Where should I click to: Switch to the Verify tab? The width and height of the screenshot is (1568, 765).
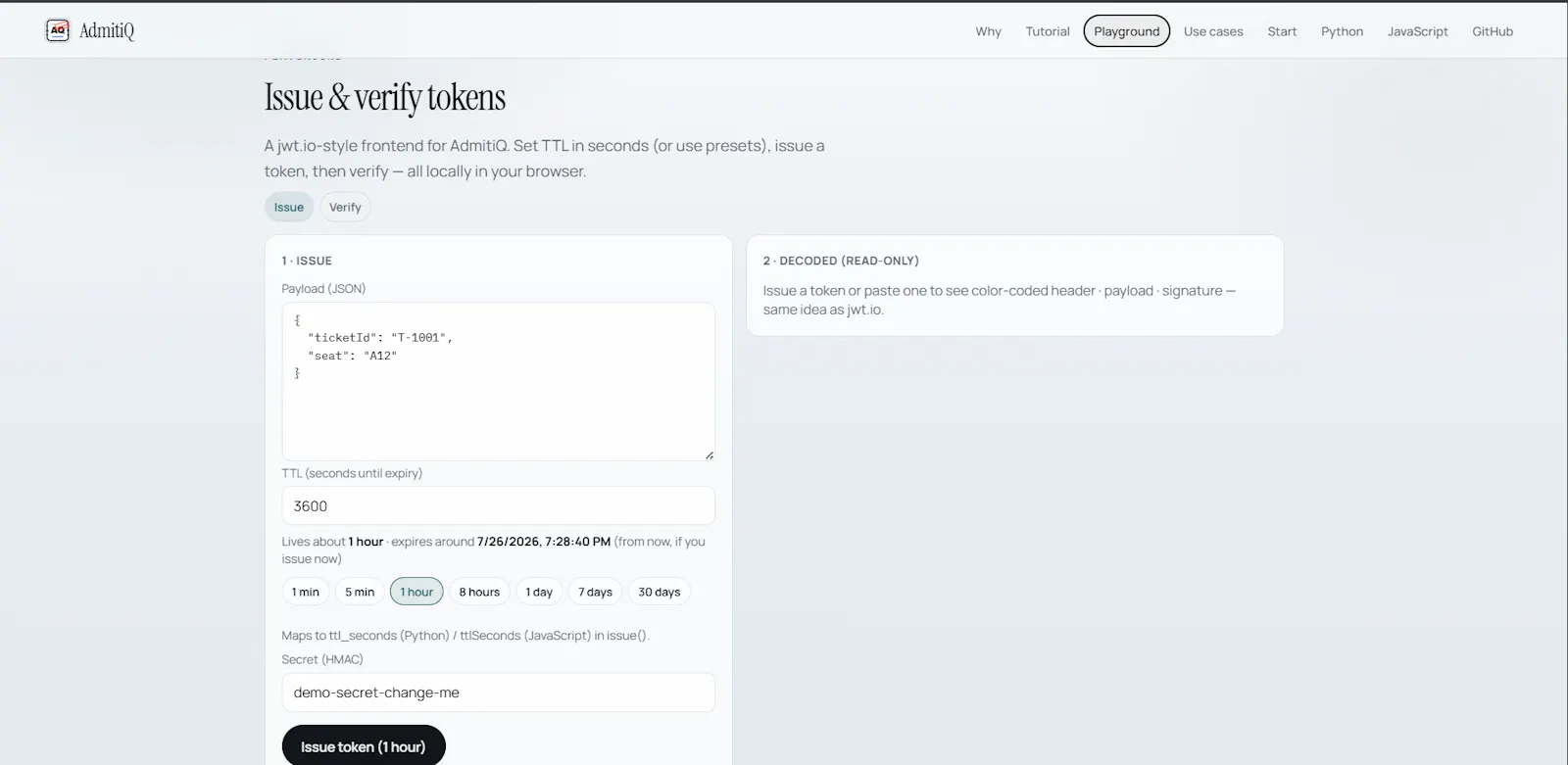point(345,207)
